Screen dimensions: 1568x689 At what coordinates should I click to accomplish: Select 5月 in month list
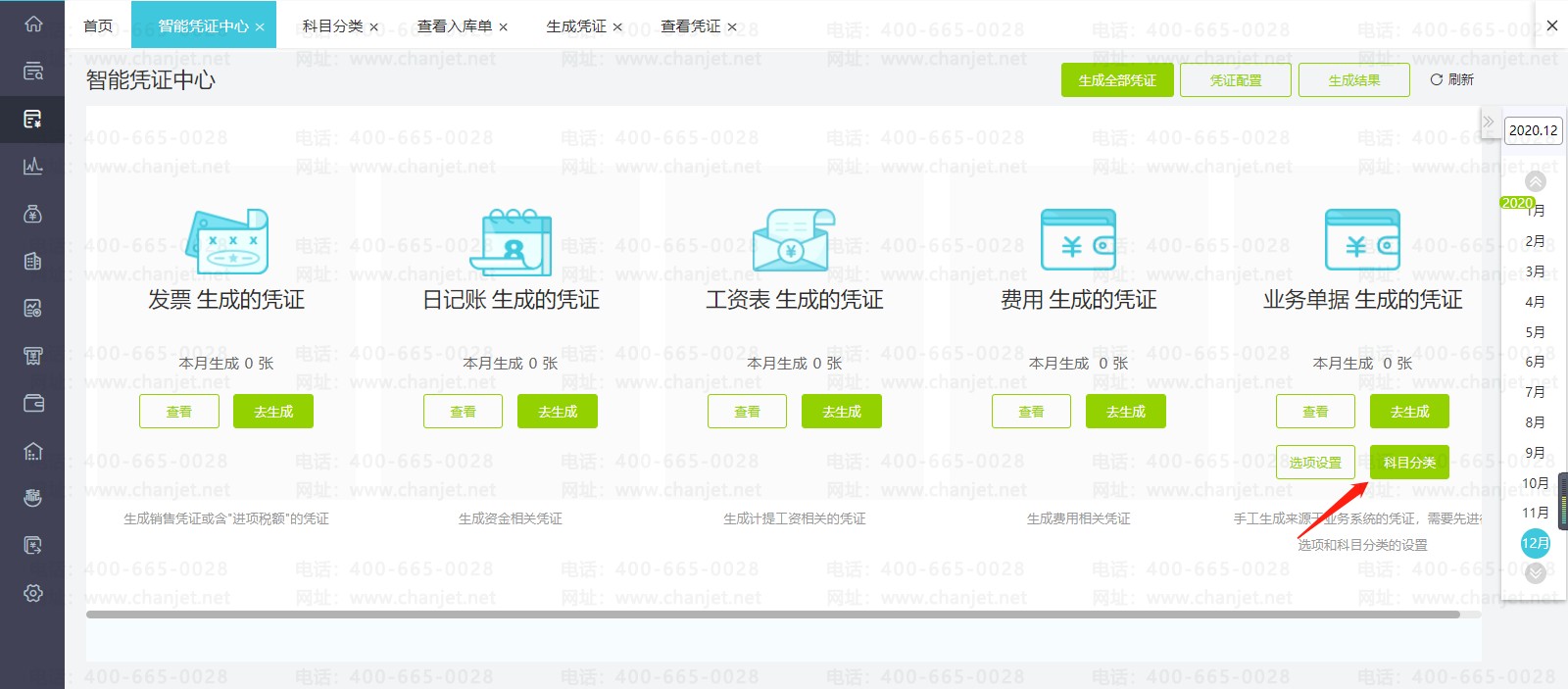pyautogui.click(x=1536, y=332)
